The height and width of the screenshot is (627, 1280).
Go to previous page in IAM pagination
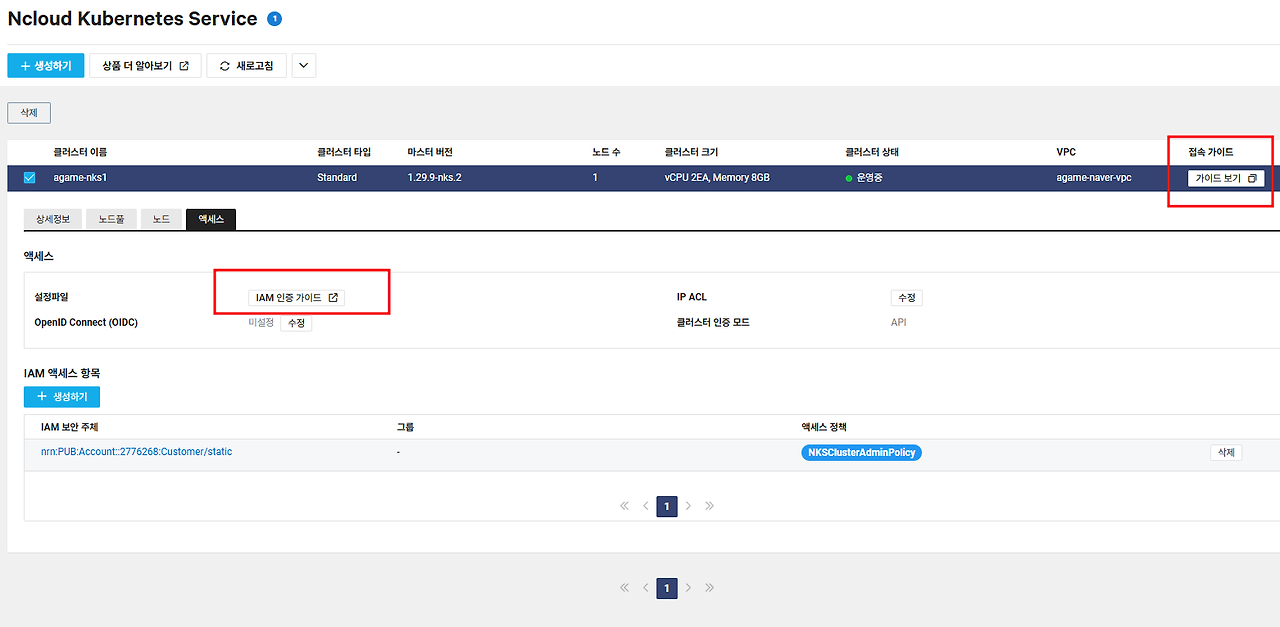(x=646, y=506)
